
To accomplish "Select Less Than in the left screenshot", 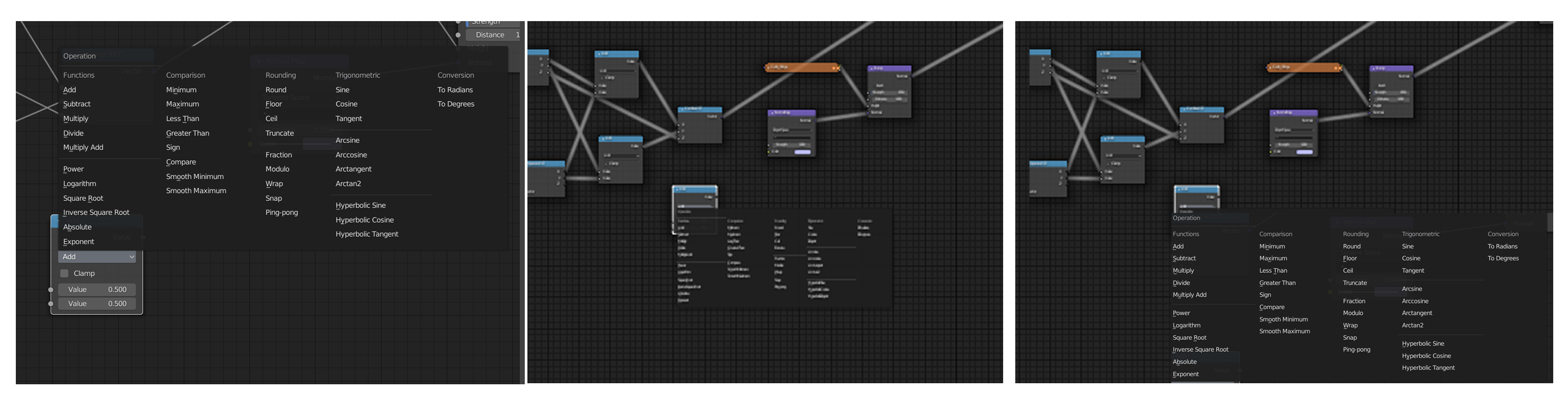I will point(182,119).
